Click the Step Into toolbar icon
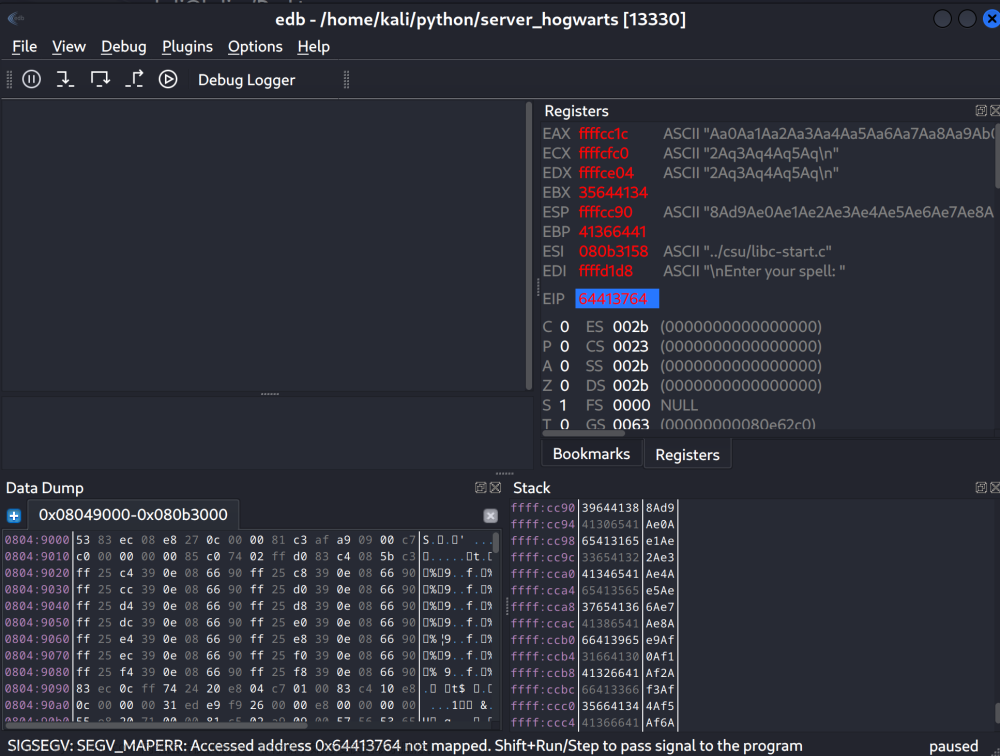The image size is (1000, 756). pos(65,79)
